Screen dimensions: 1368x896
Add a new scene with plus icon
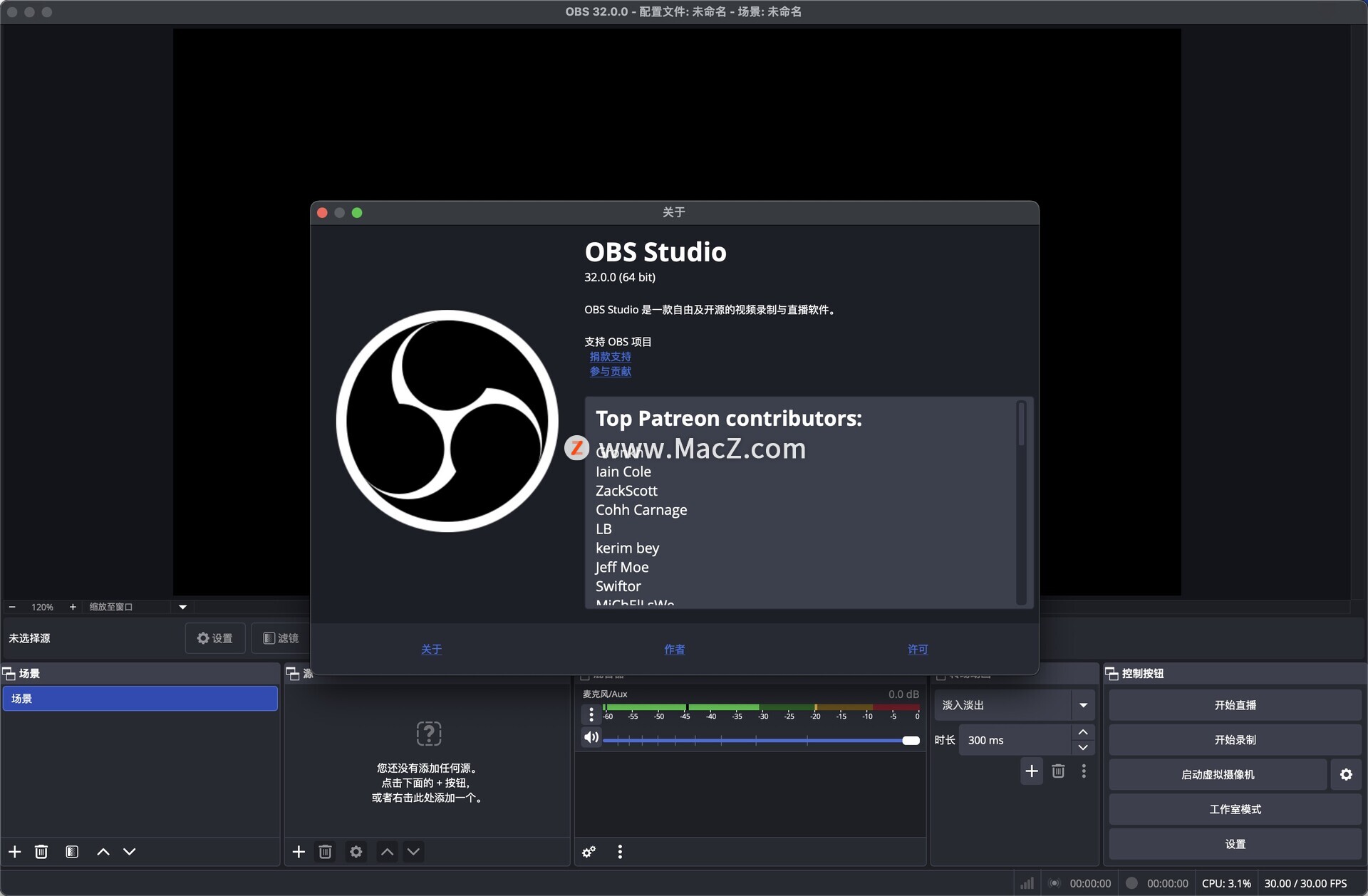(x=14, y=852)
